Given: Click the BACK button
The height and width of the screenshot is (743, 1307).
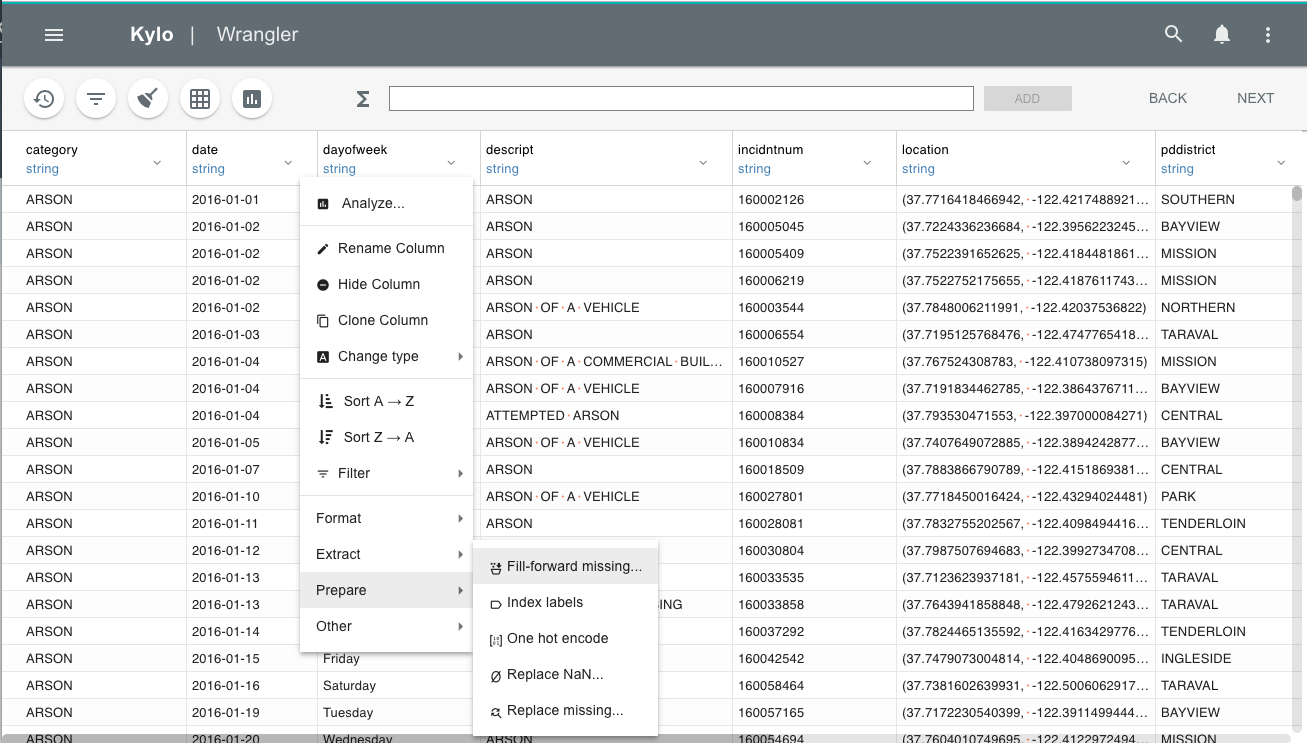Looking at the screenshot, I should click(1168, 98).
